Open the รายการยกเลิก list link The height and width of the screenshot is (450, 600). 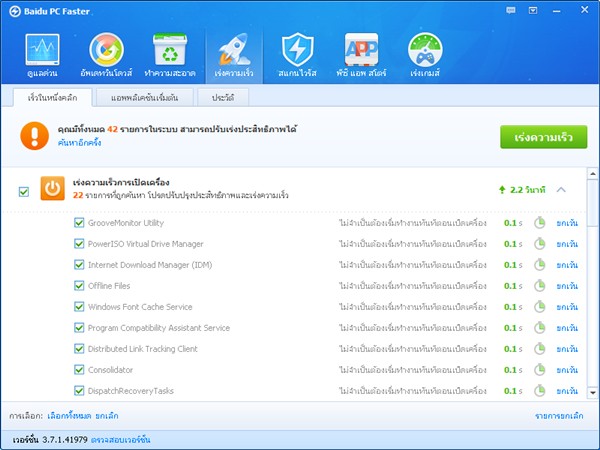pos(559,416)
